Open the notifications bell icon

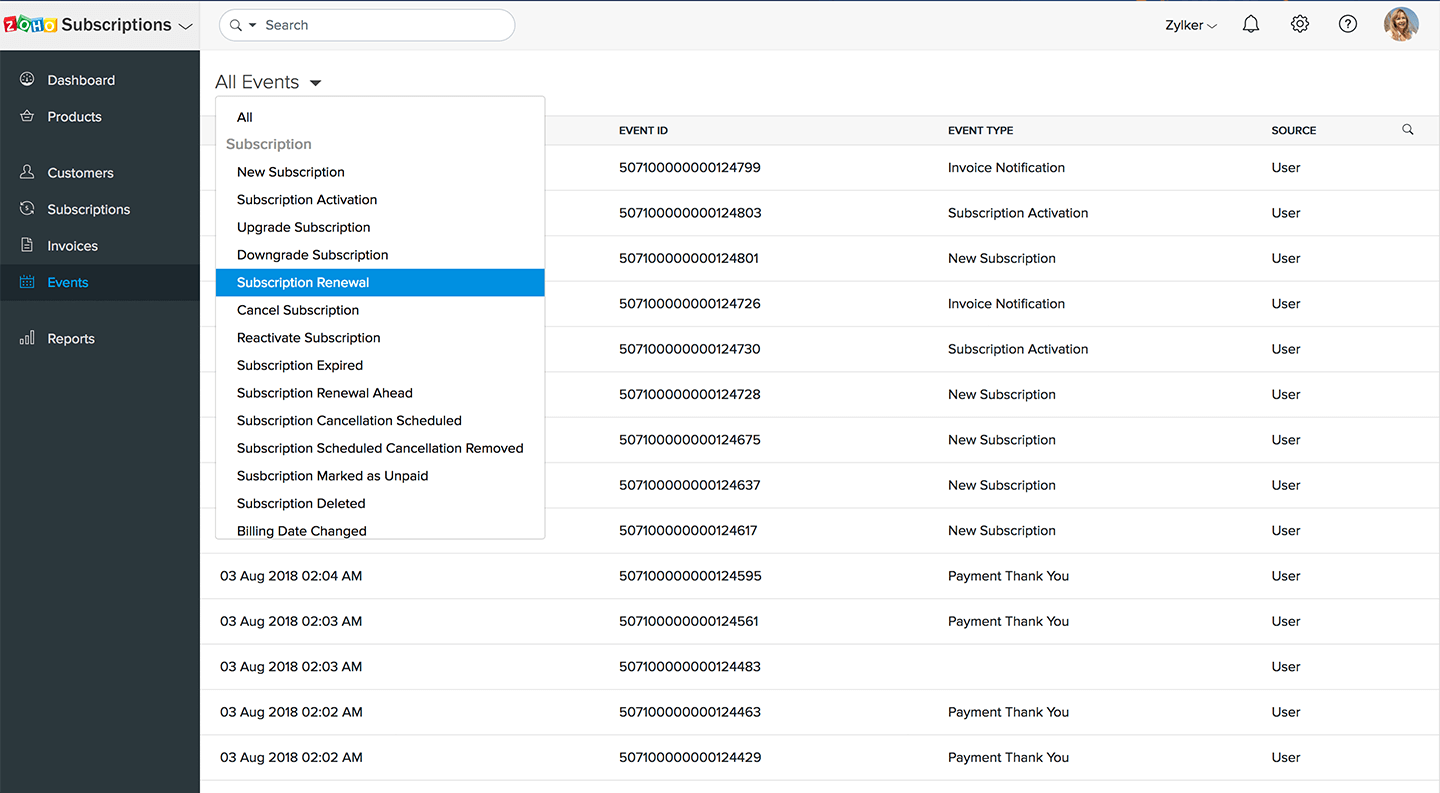(x=1250, y=25)
